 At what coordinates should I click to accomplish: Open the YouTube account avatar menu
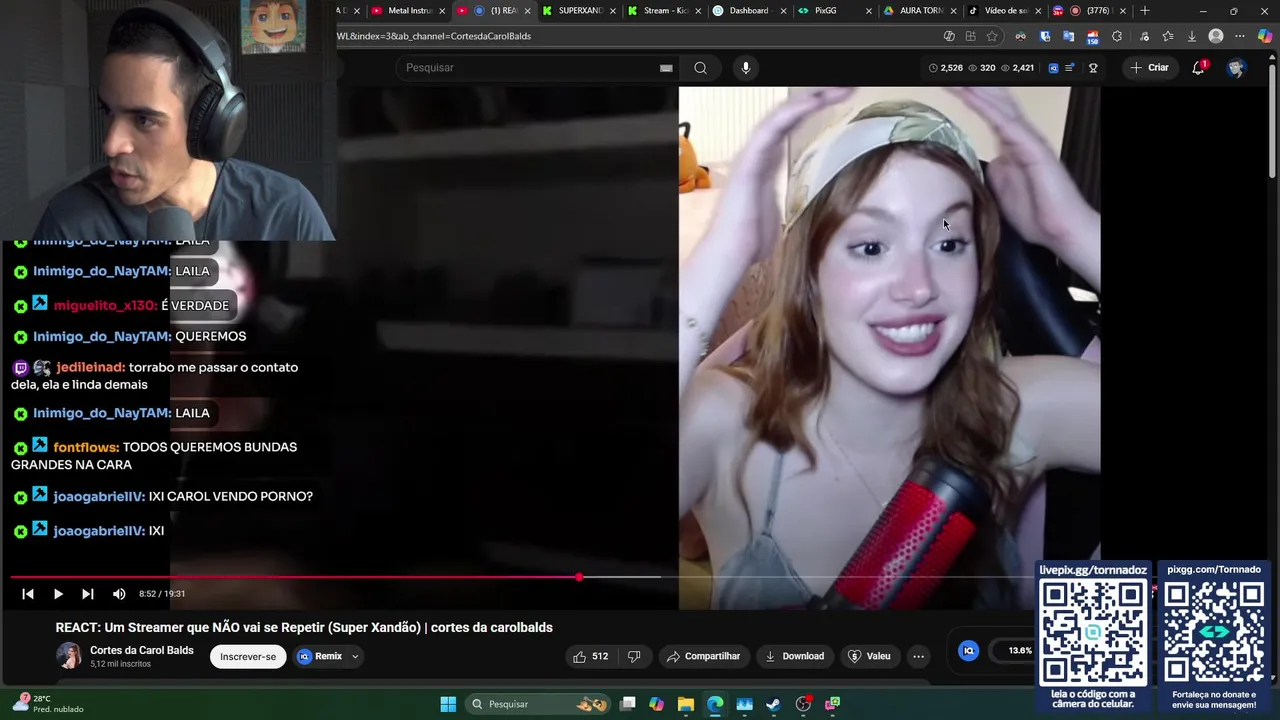coord(1236,68)
